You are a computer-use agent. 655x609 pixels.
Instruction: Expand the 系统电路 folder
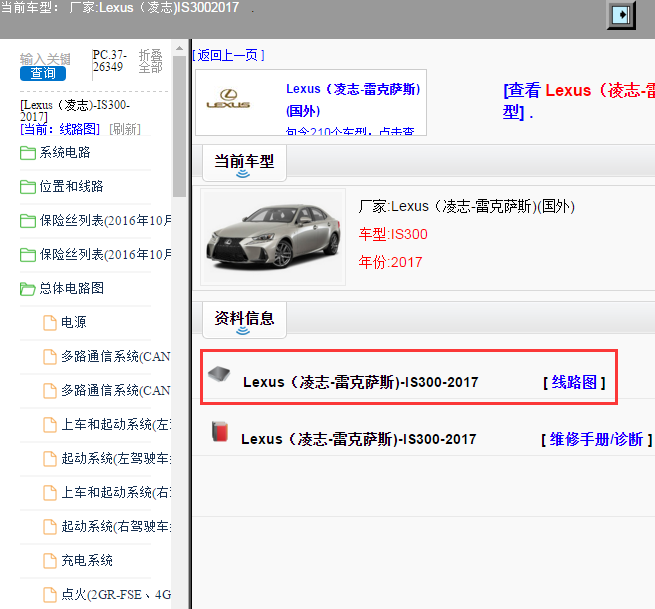[65, 152]
